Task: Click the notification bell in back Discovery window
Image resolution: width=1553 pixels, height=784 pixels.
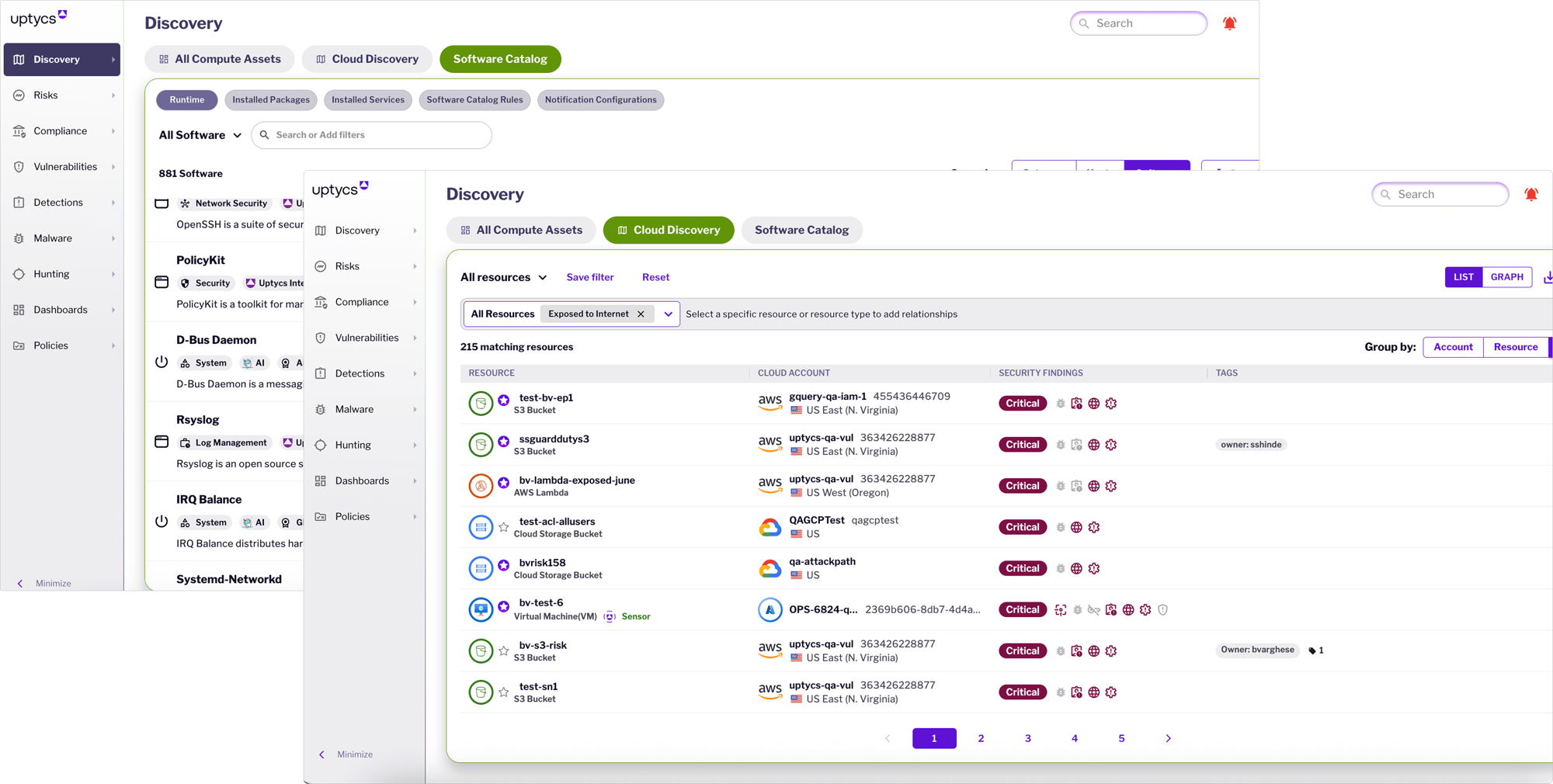Action: tap(1229, 23)
